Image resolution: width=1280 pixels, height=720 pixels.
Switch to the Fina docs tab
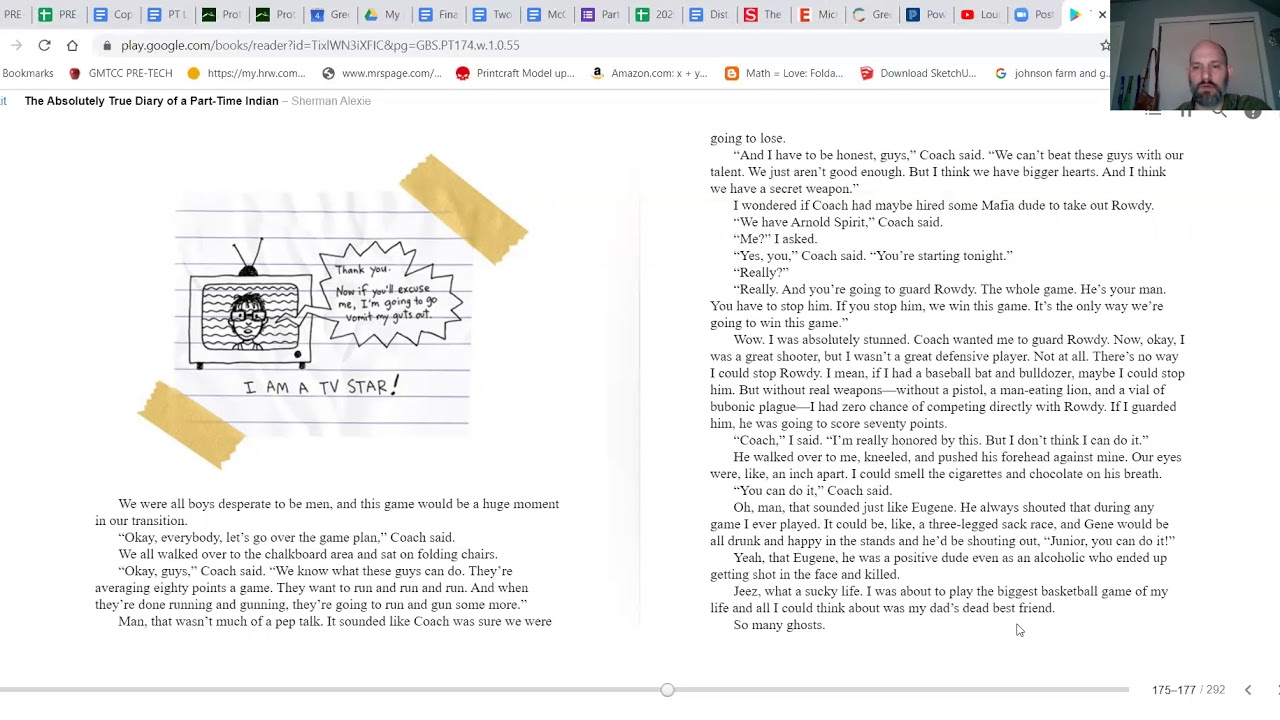(437, 15)
